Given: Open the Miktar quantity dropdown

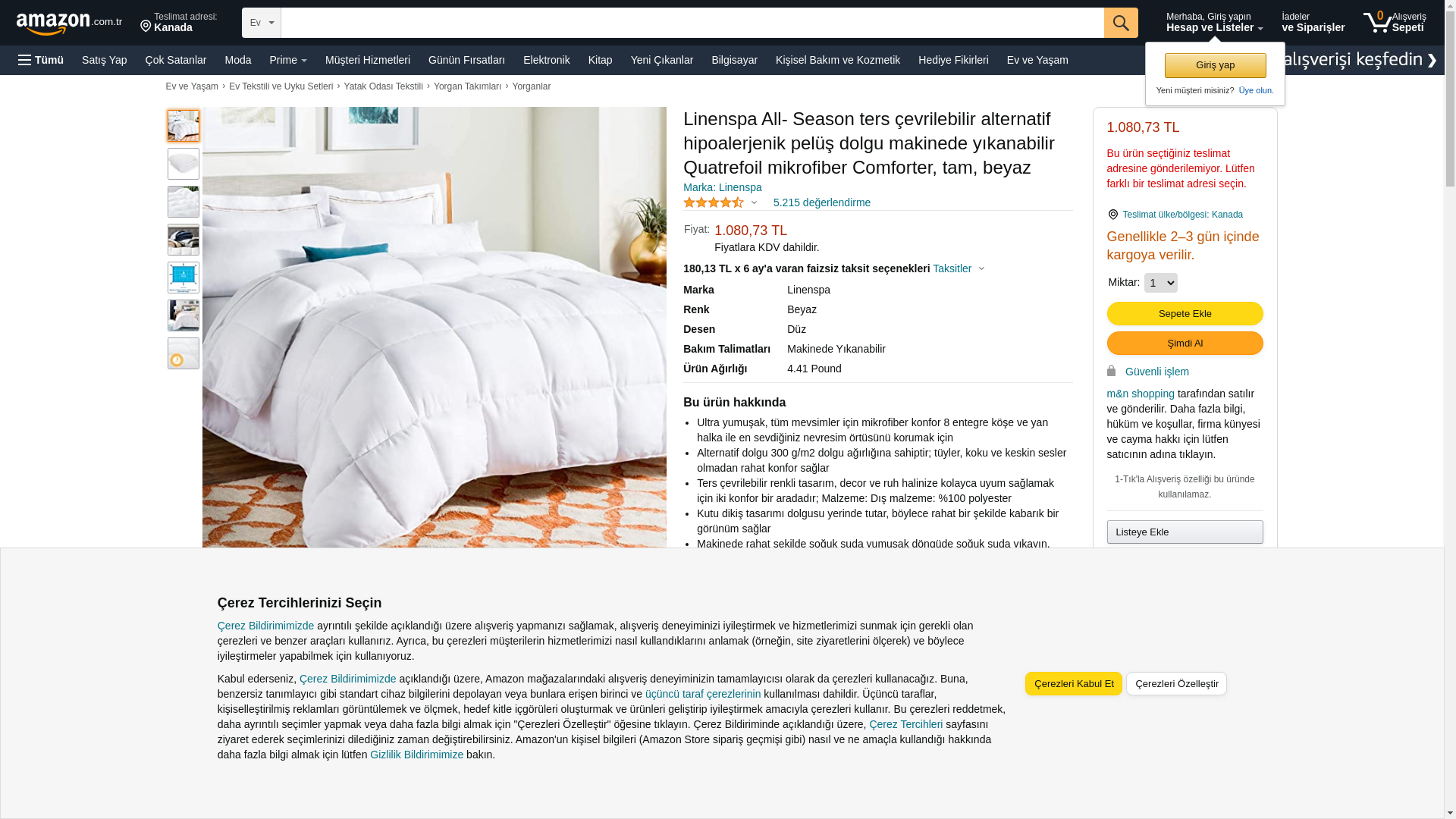Looking at the screenshot, I should point(1160,283).
